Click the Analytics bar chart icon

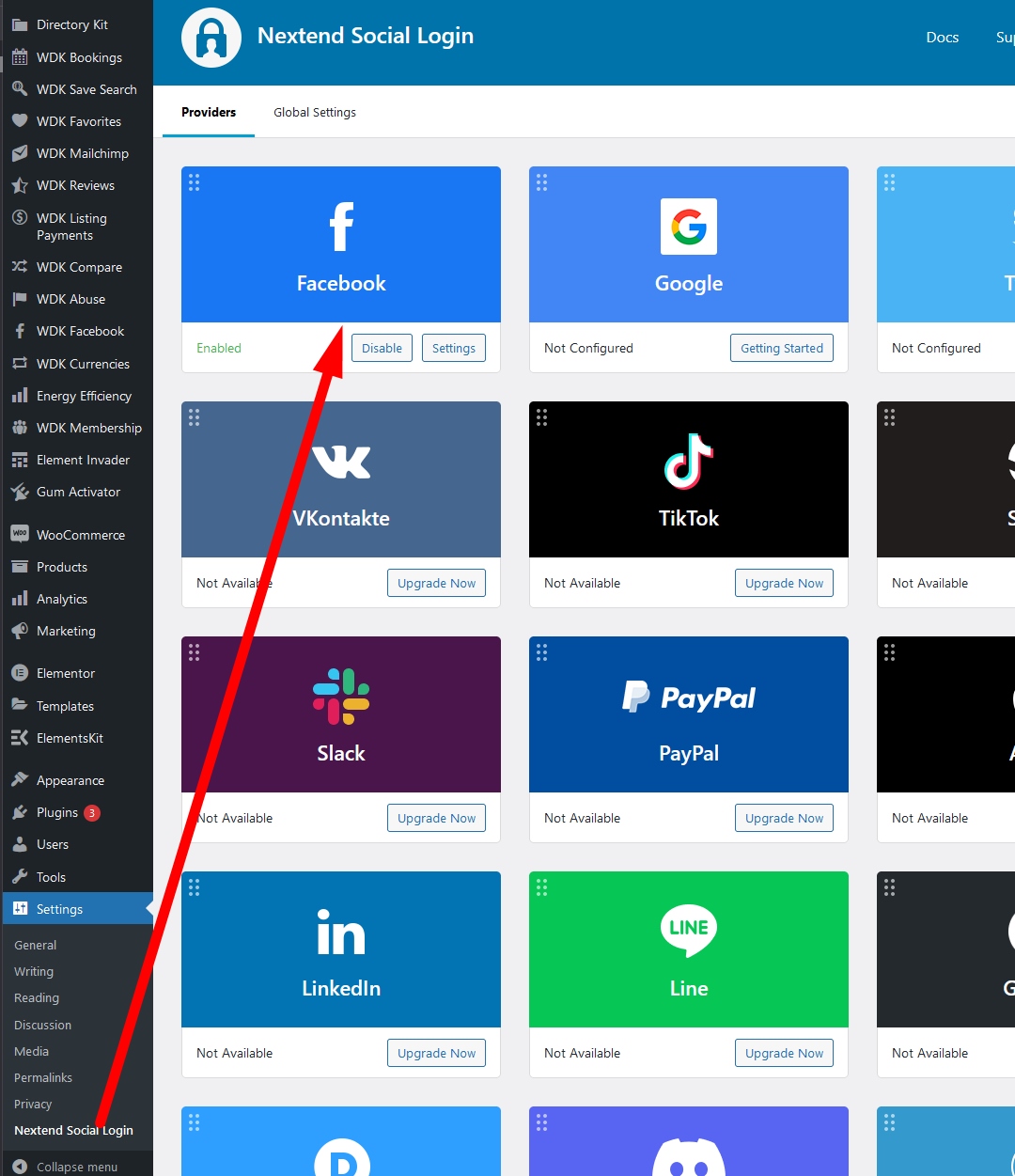[20, 599]
